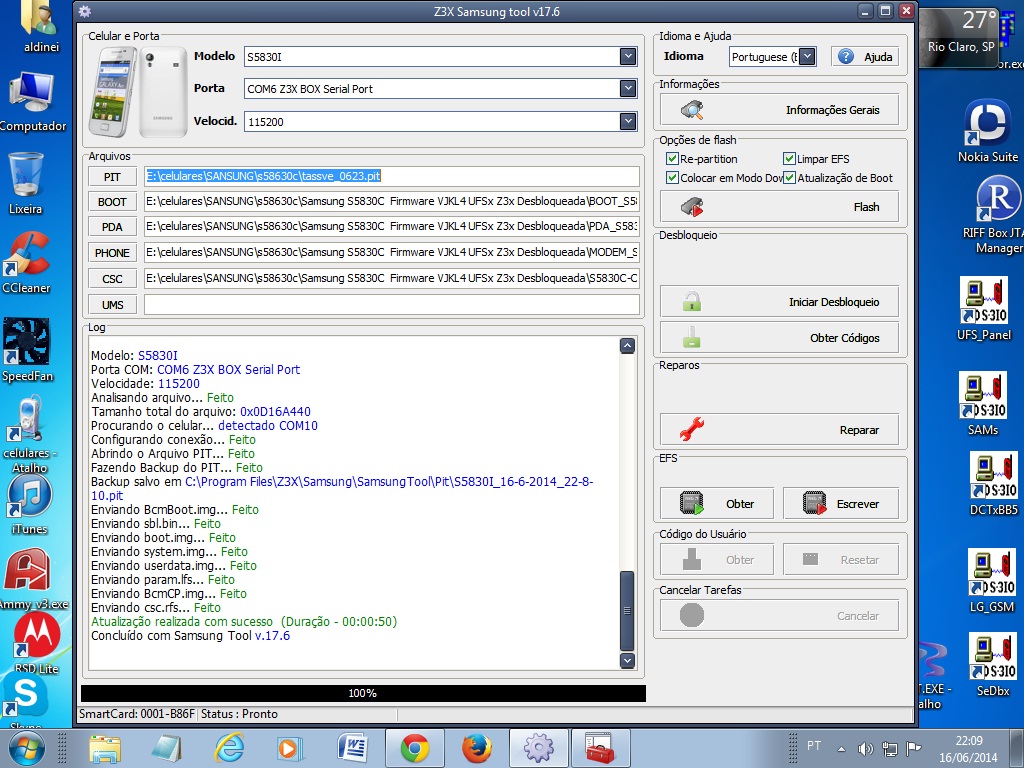Open the Idioma Portuguese dropdown
Viewport: 1024px width, 768px height.
pyautogui.click(x=807, y=57)
